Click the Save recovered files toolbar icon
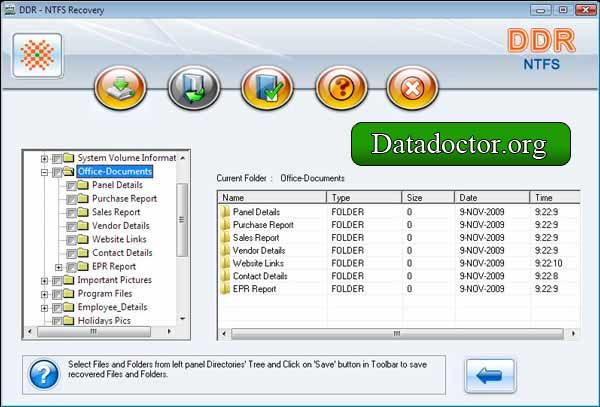 click(x=194, y=88)
